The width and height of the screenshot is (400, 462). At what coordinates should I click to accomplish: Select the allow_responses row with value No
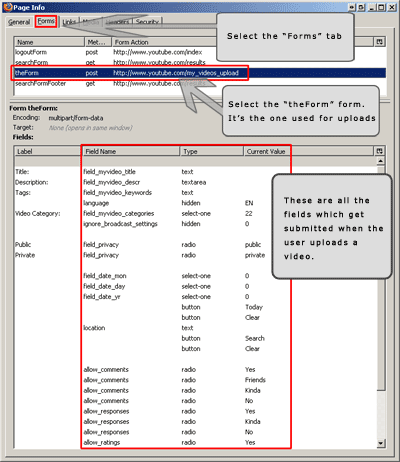coord(195,432)
